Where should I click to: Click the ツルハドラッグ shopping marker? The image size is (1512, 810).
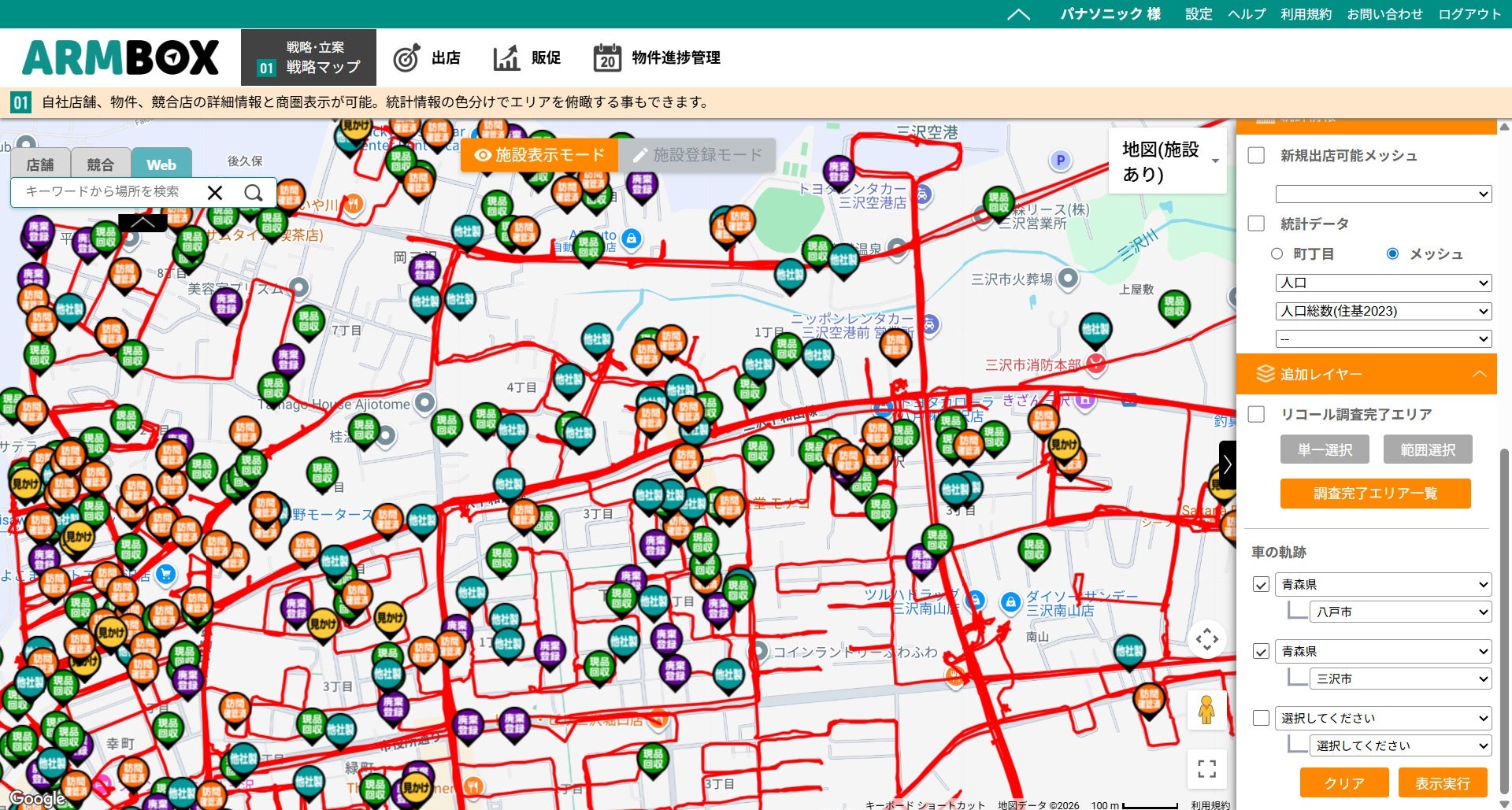click(x=975, y=601)
